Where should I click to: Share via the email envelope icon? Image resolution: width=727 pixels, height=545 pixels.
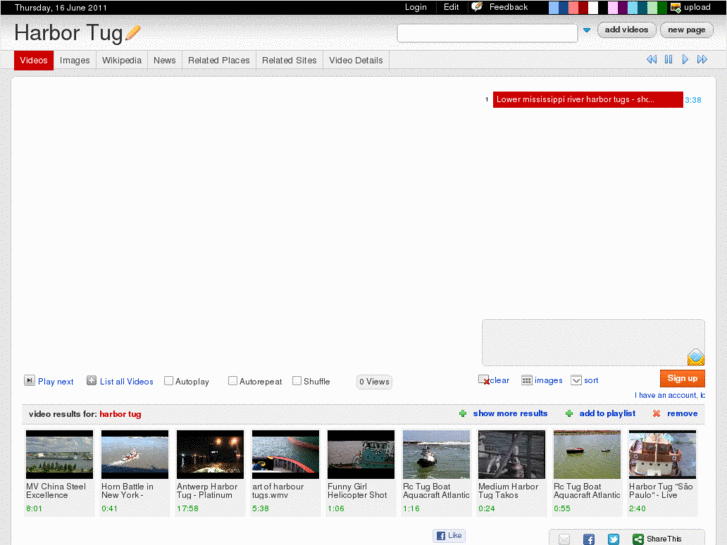pyautogui.click(x=564, y=539)
